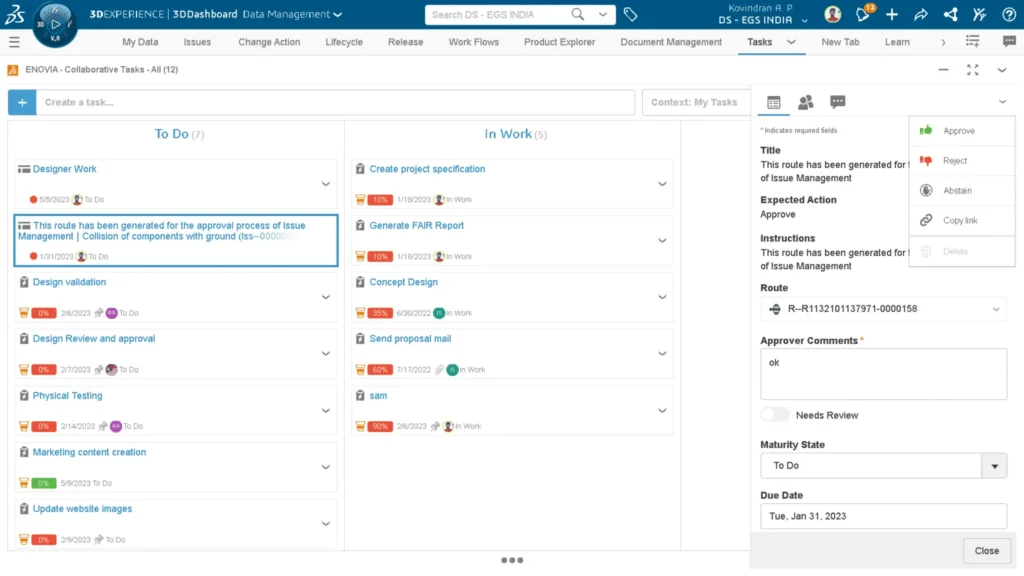Click the Close button in the panel
Viewport: 1024px width, 576px height.
tap(986, 550)
